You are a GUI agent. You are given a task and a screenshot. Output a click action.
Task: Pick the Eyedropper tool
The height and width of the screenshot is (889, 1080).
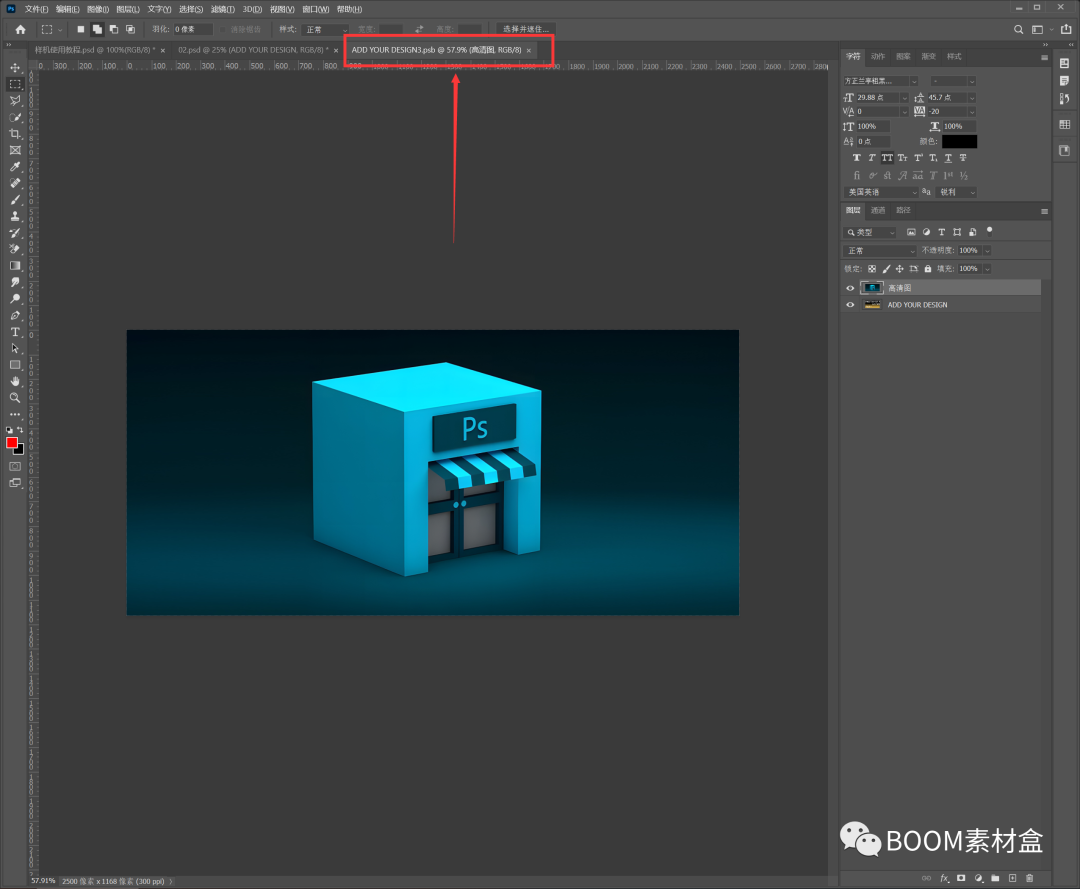point(15,167)
